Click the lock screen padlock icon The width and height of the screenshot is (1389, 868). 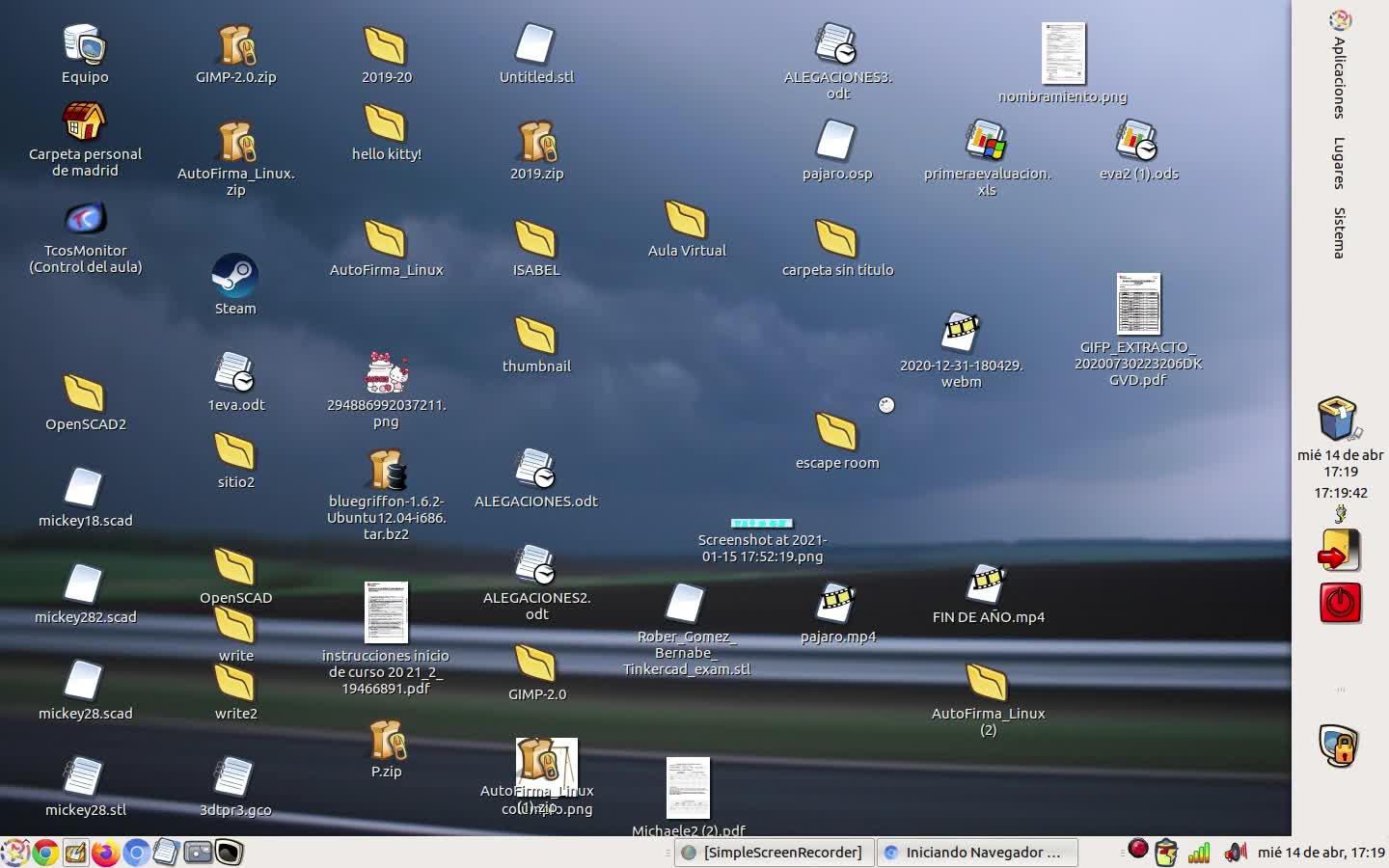[1339, 746]
